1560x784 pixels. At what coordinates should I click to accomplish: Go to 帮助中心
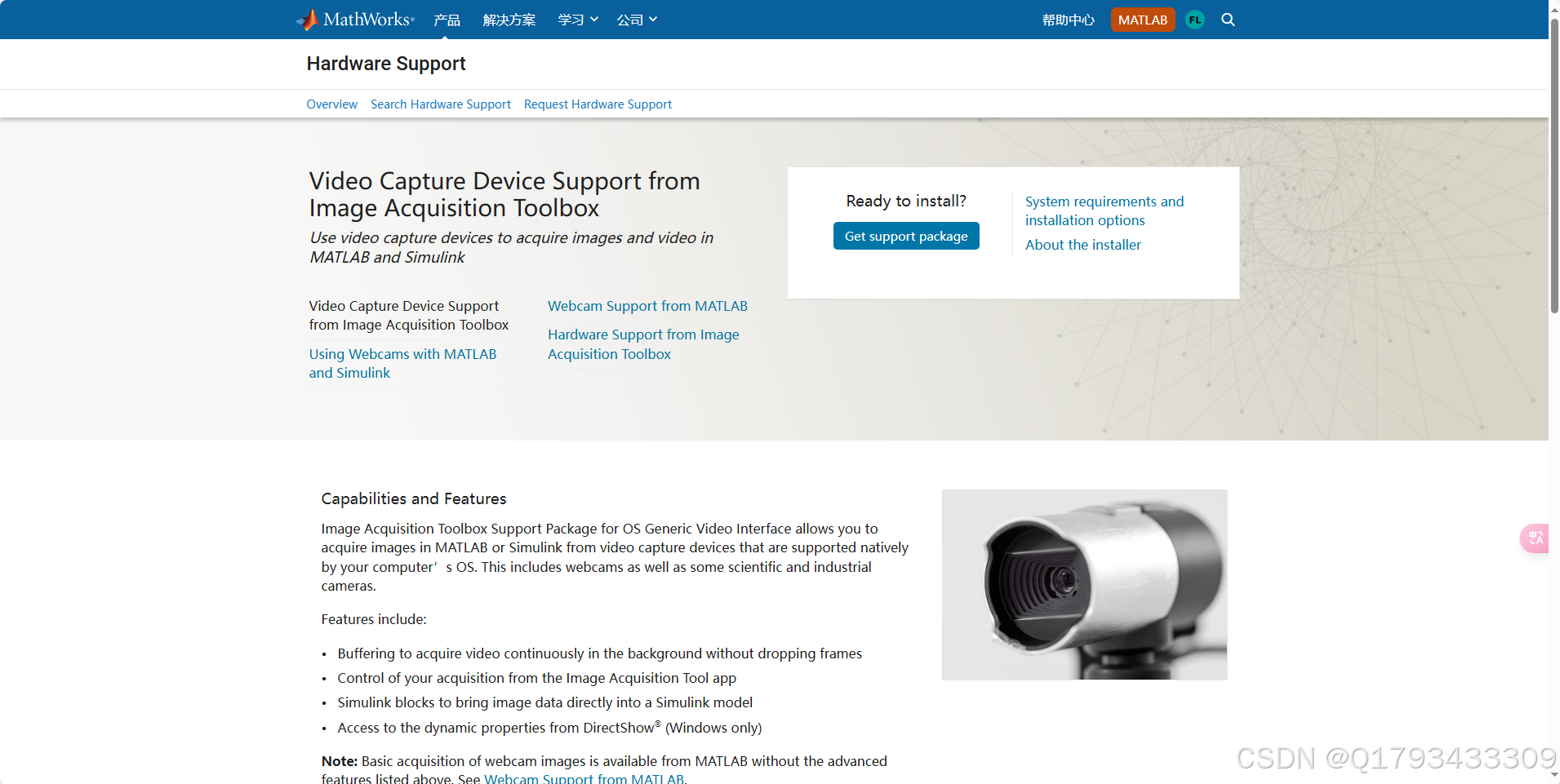pos(1068,20)
